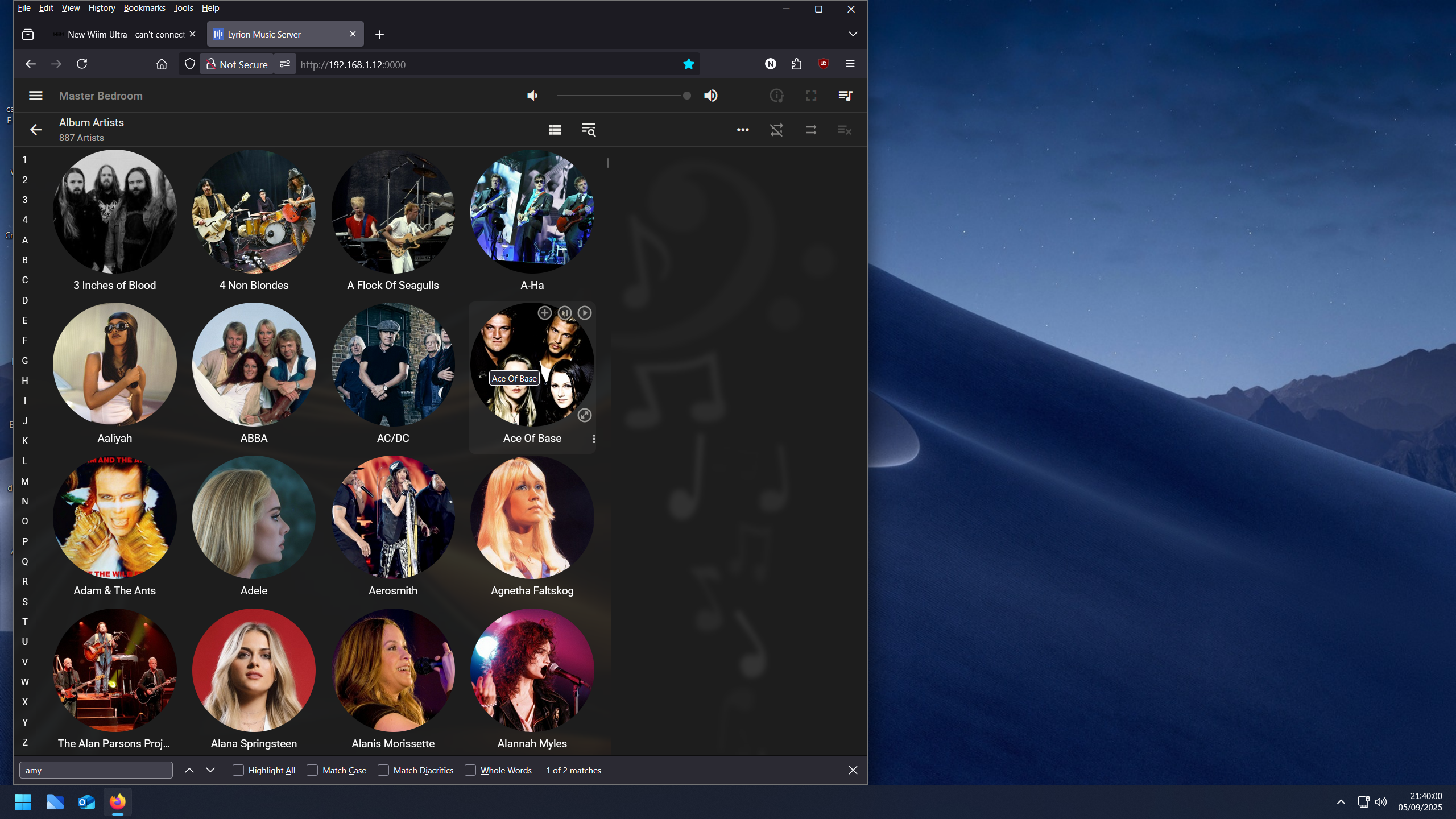Open the Lyrion hamburger main menu
Viewport: 1456px width, 819px height.
[35, 96]
